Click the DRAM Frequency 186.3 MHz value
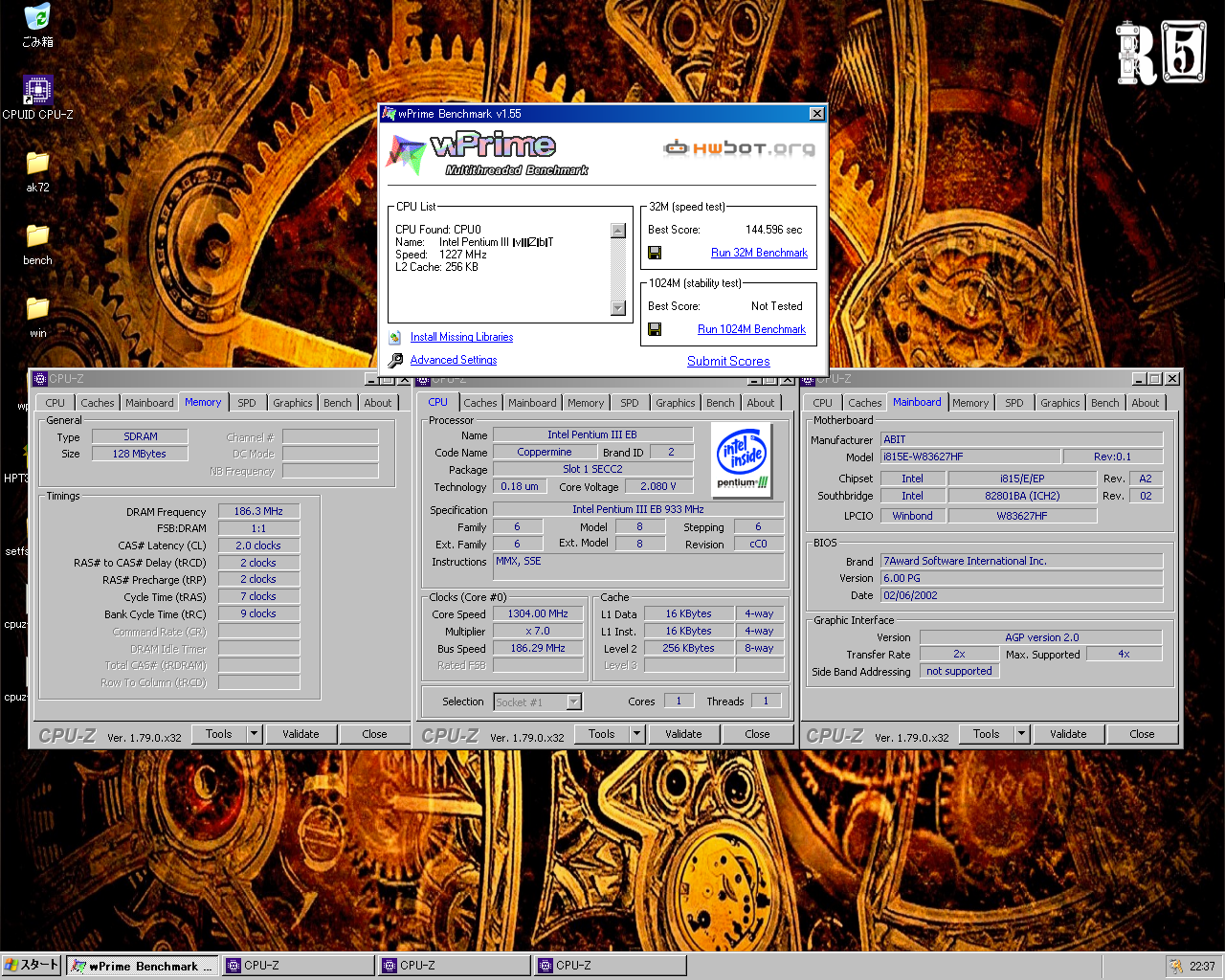The height and width of the screenshot is (980, 1225). 258,512
